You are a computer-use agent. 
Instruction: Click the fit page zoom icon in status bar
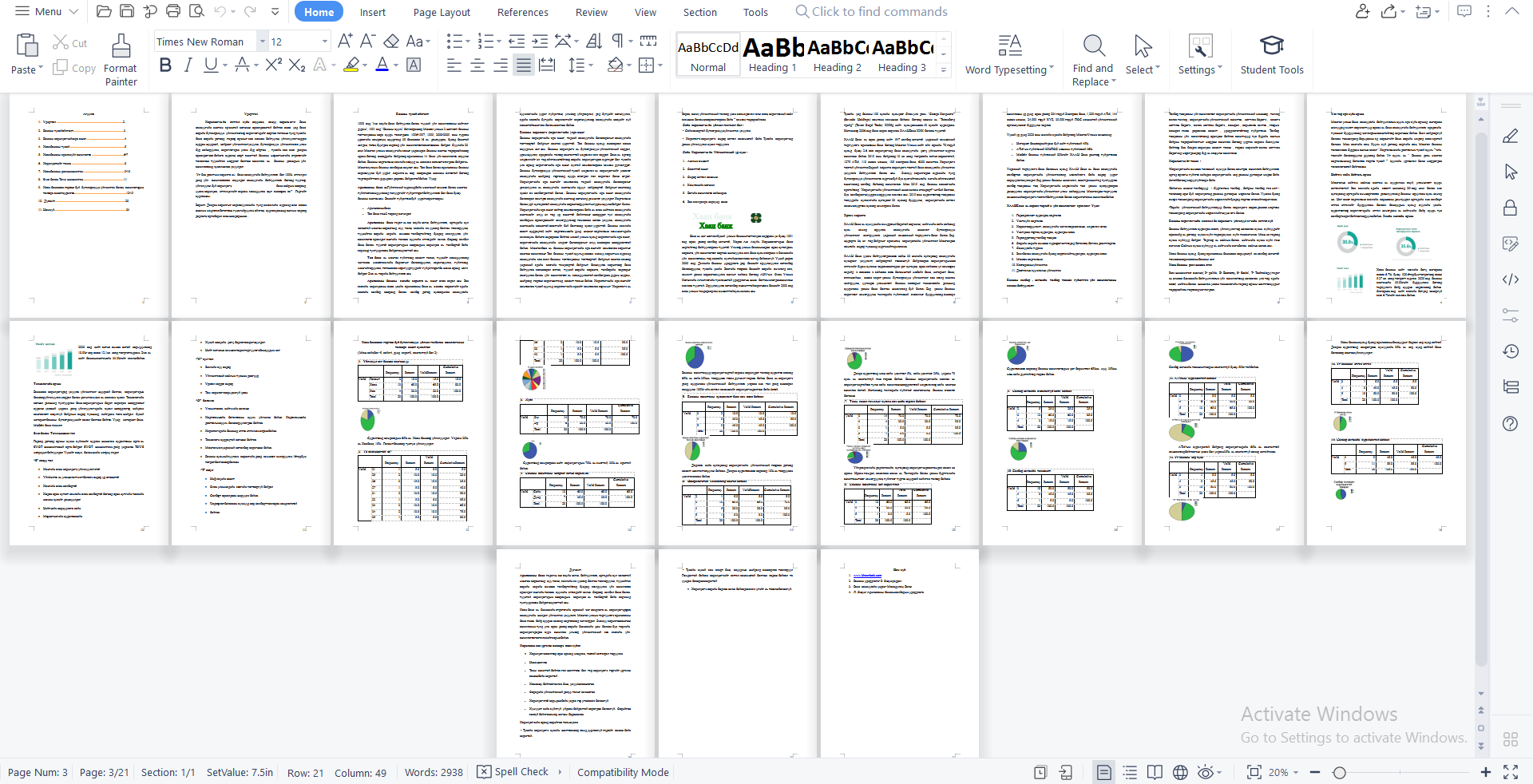(x=1254, y=772)
